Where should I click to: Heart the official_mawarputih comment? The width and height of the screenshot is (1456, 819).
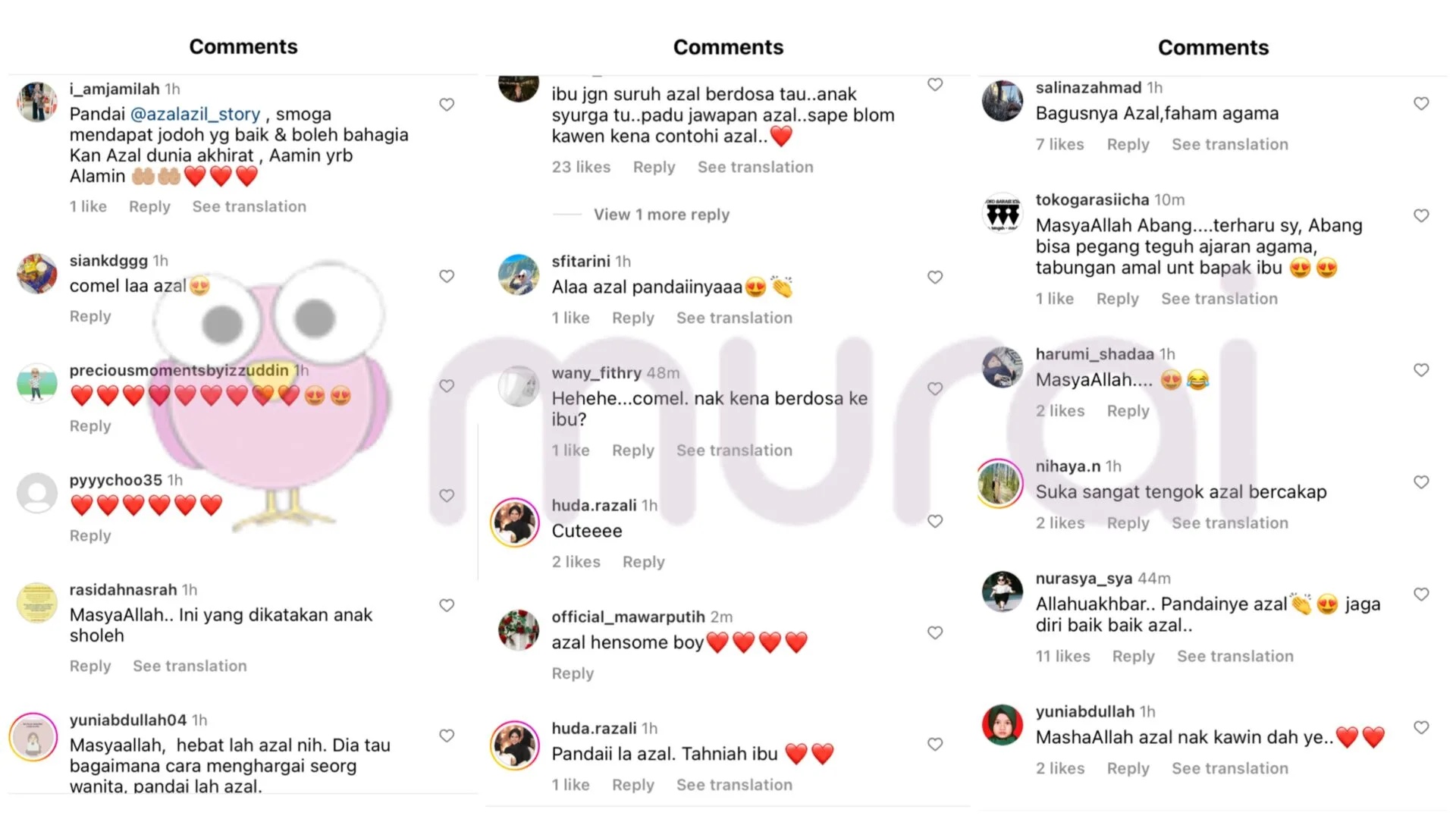click(x=935, y=632)
